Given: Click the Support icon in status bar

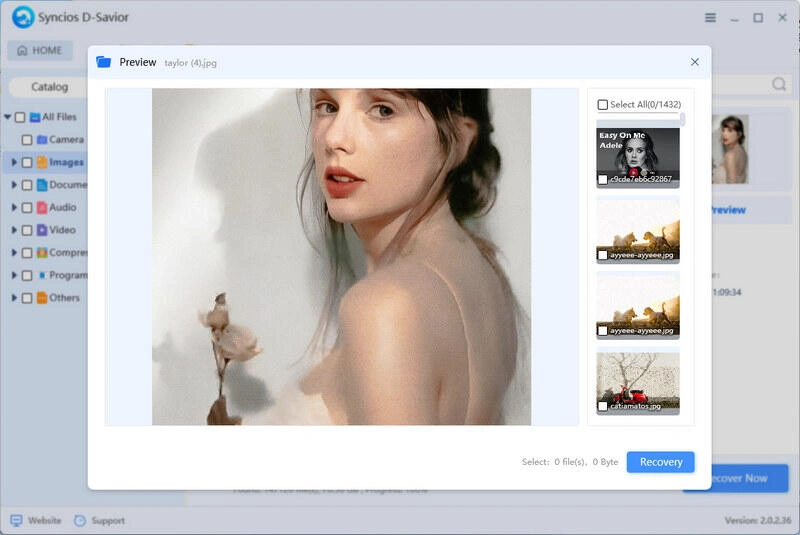Looking at the screenshot, I should click(82, 521).
